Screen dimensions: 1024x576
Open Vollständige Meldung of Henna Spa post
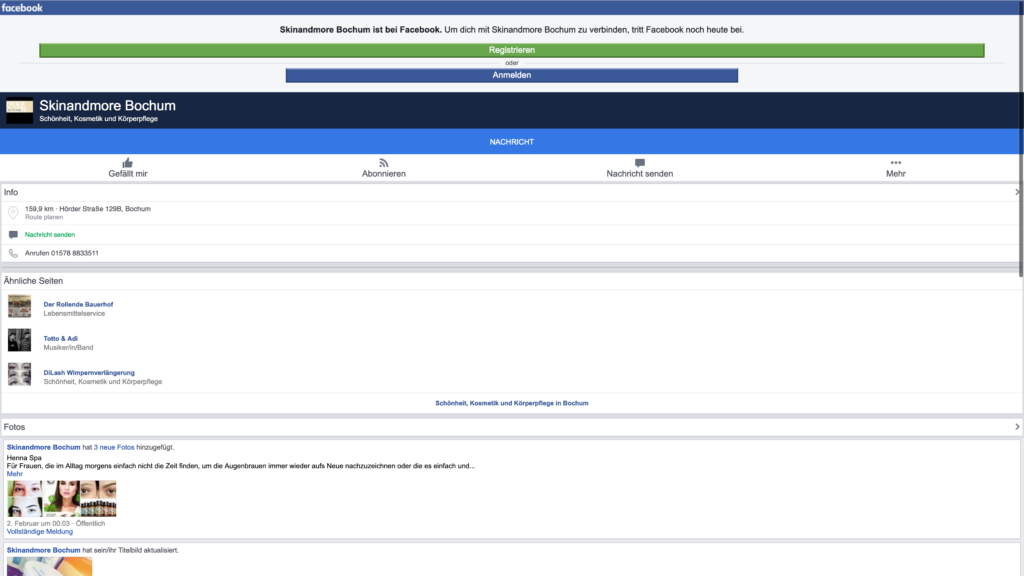point(40,532)
